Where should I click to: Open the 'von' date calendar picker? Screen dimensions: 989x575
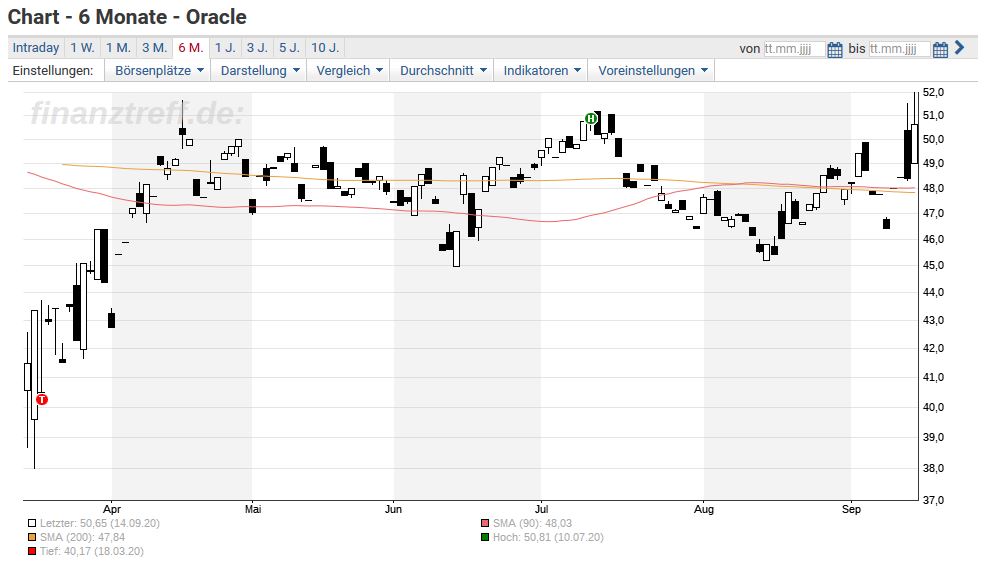(x=834, y=49)
